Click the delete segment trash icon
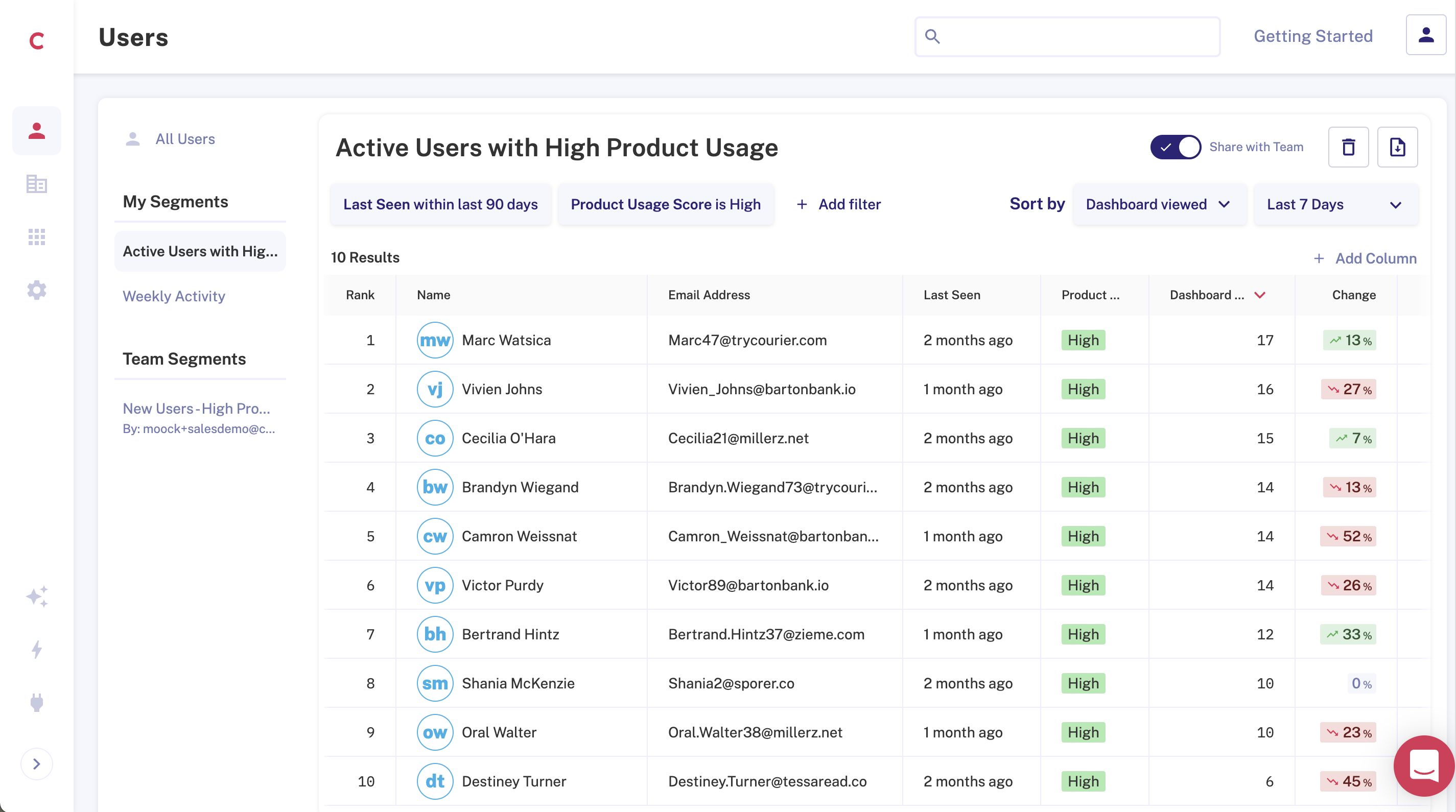 click(x=1348, y=147)
